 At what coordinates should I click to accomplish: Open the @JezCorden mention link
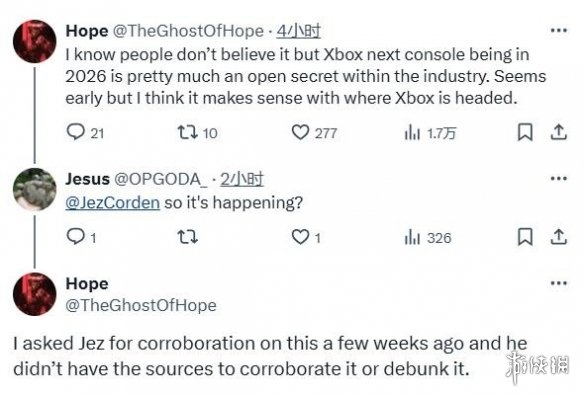112,203
